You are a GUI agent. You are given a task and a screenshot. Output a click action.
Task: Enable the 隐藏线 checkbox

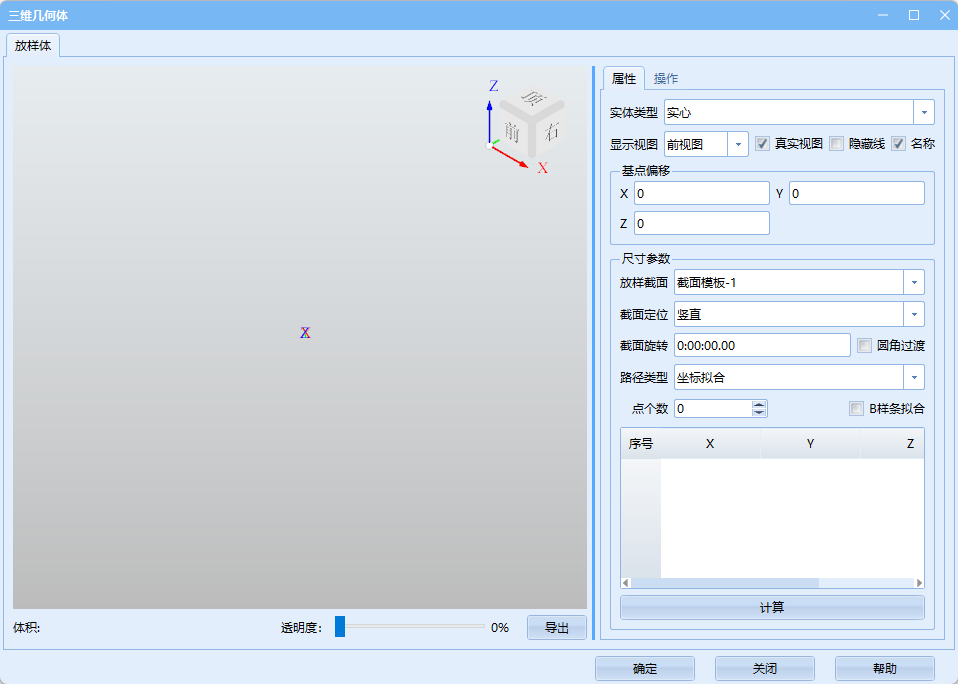[x=837, y=144]
